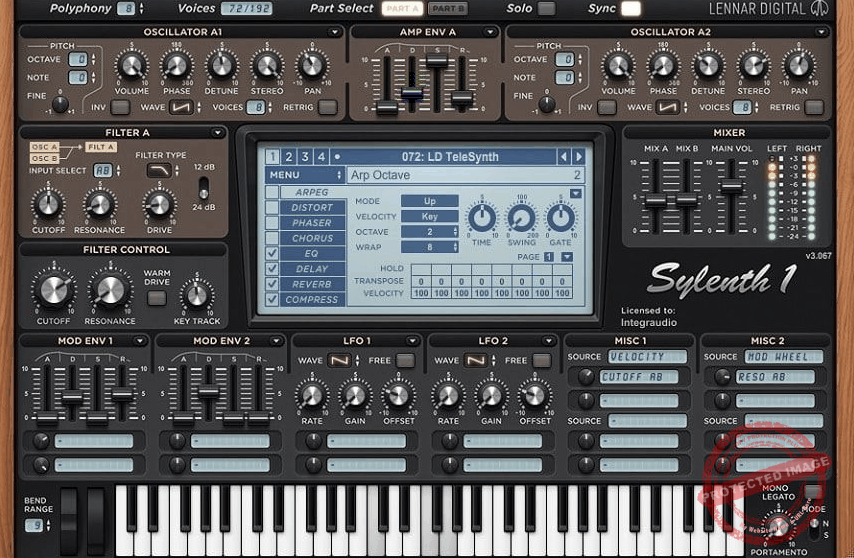The image size is (854, 558).
Task: Click the arpeggiator Time knob
Action: (x=482, y=218)
